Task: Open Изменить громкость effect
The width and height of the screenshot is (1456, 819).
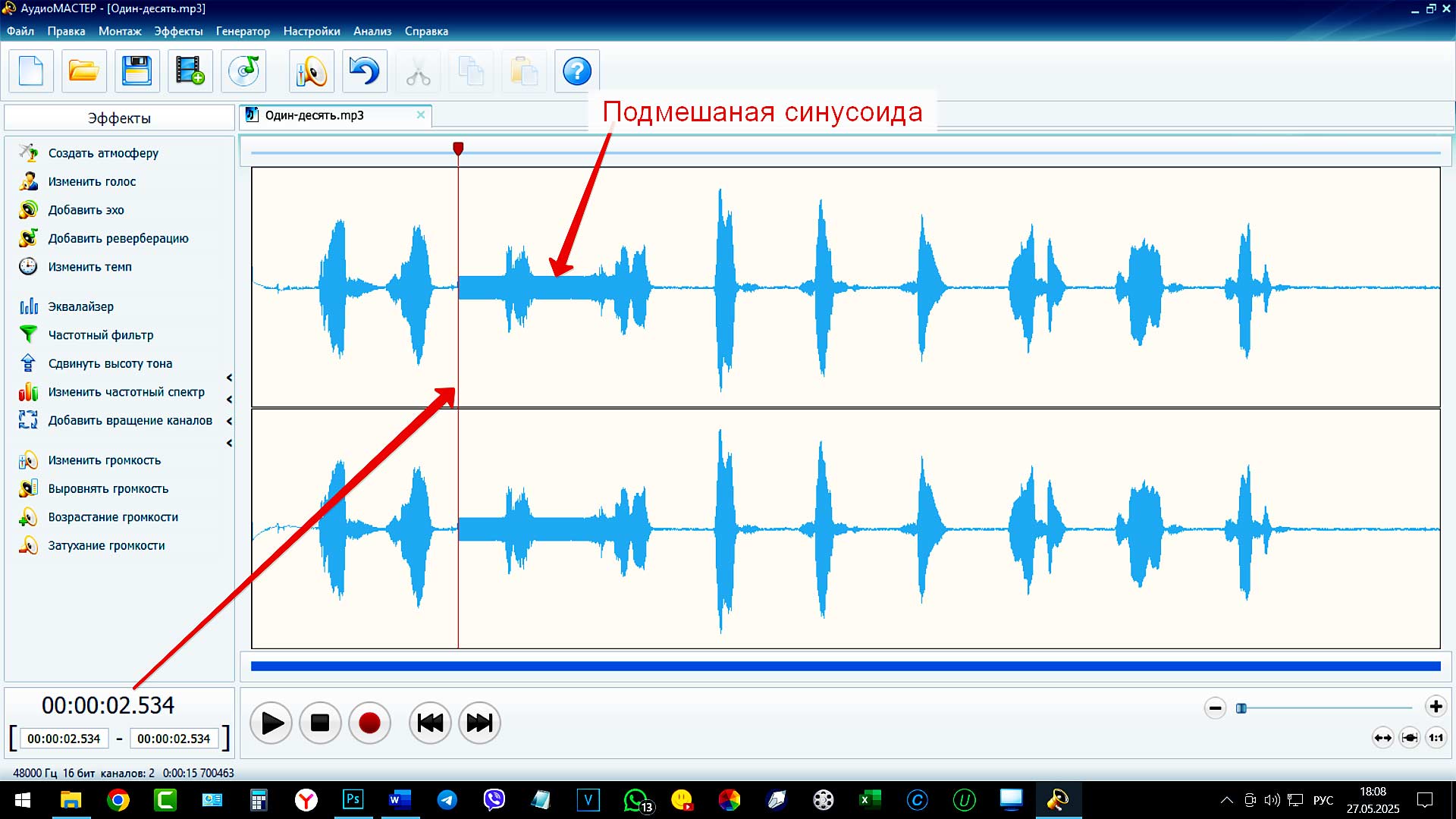Action: click(x=104, y=460)
